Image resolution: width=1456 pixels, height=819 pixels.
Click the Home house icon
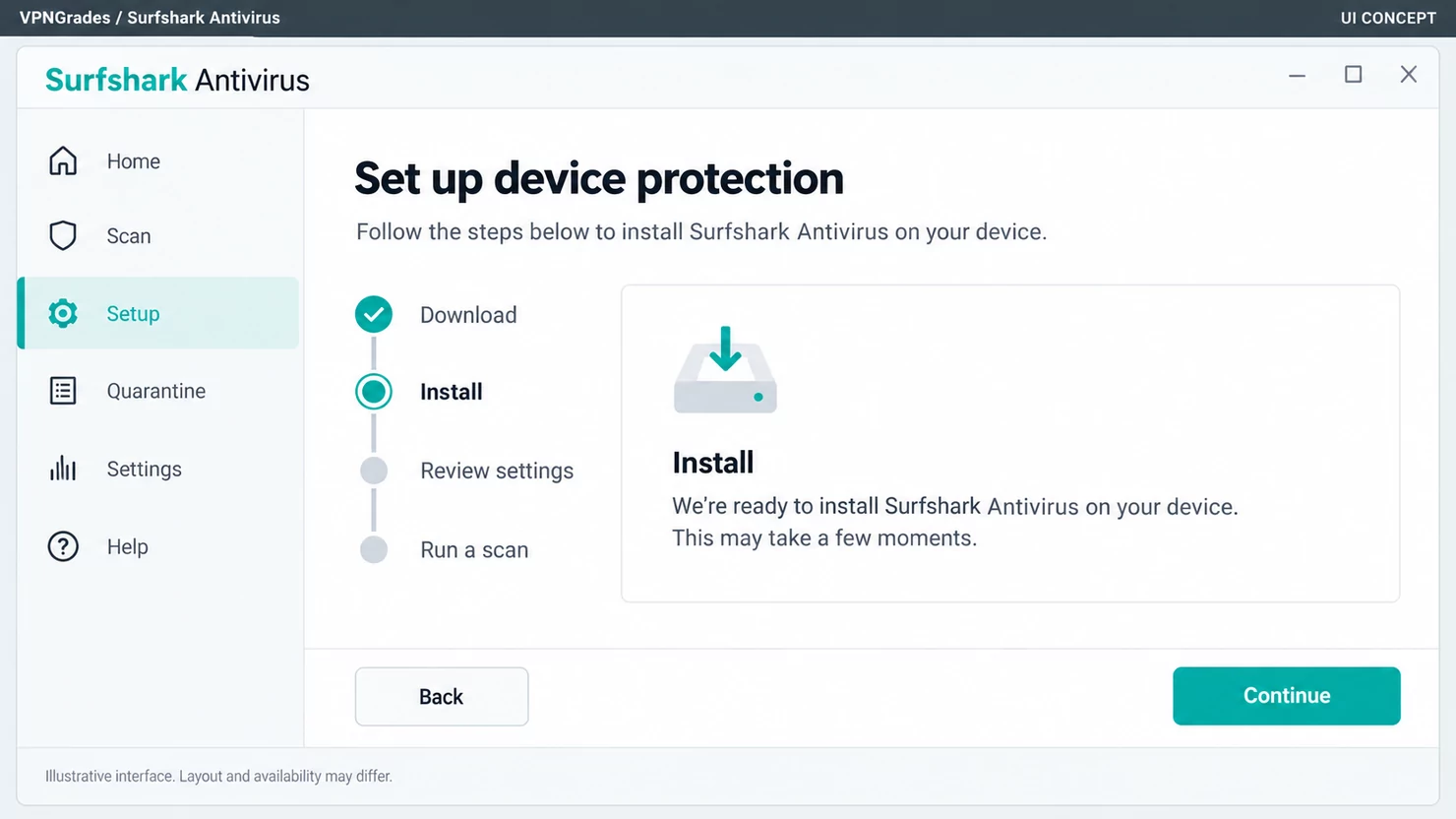[x=63, y=160]
